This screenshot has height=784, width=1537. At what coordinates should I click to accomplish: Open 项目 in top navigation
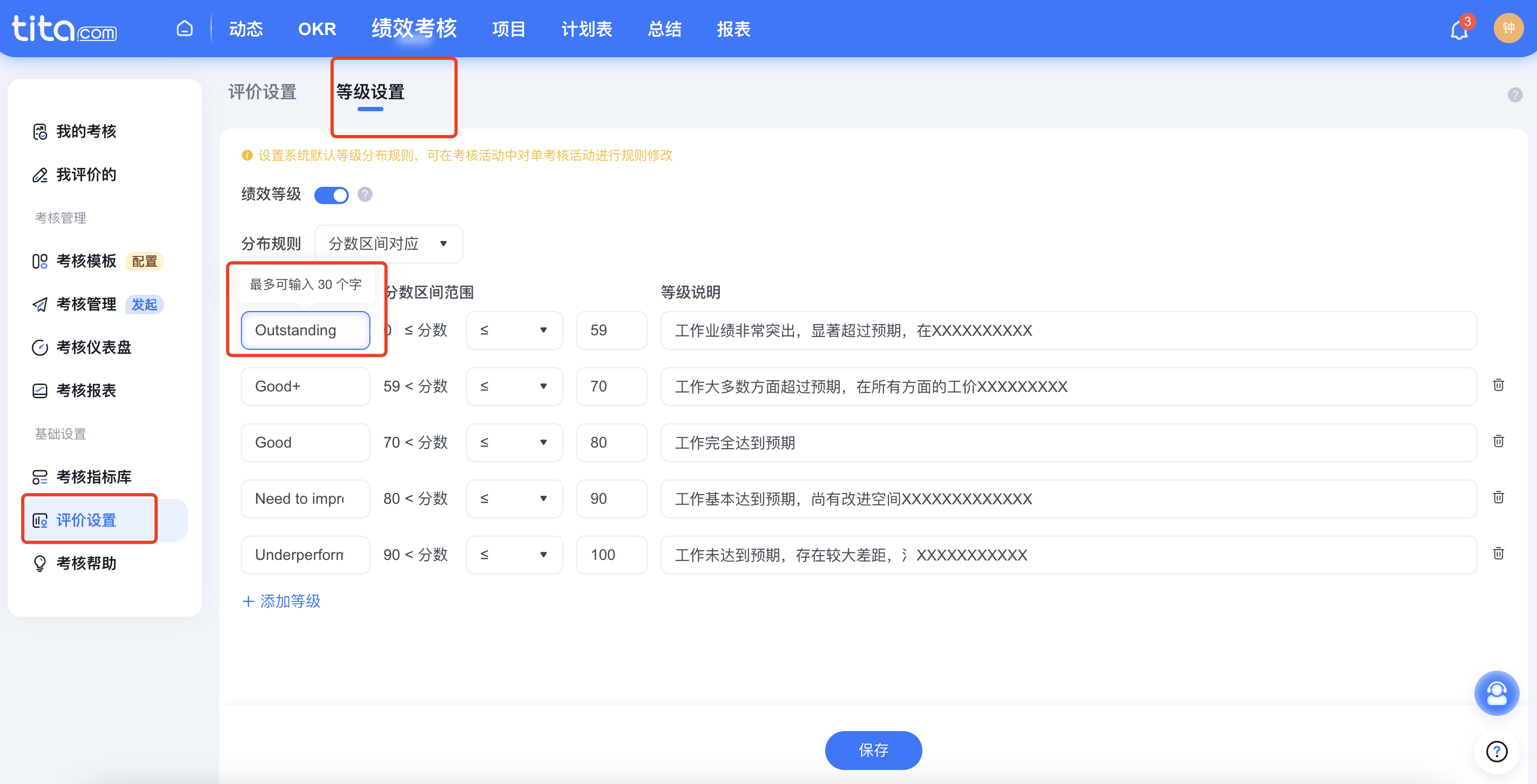coord(508,29)
